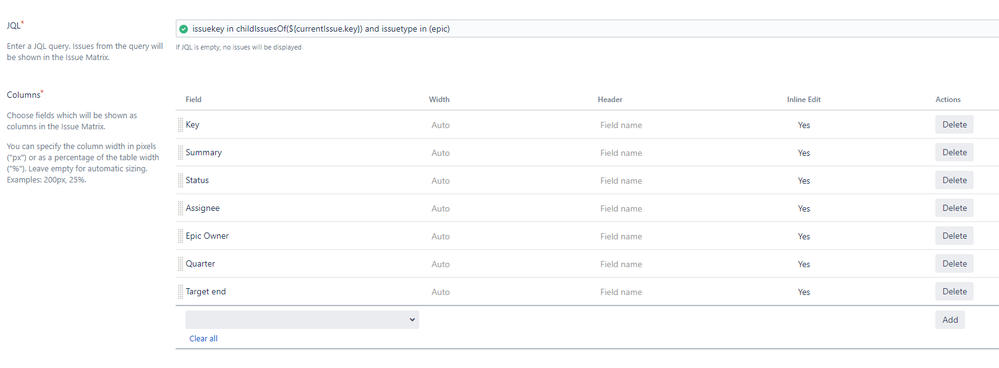Viewport: 999px width, 368px height.
Task: Select the drag handle for Status row
Action: pos(180,181)
